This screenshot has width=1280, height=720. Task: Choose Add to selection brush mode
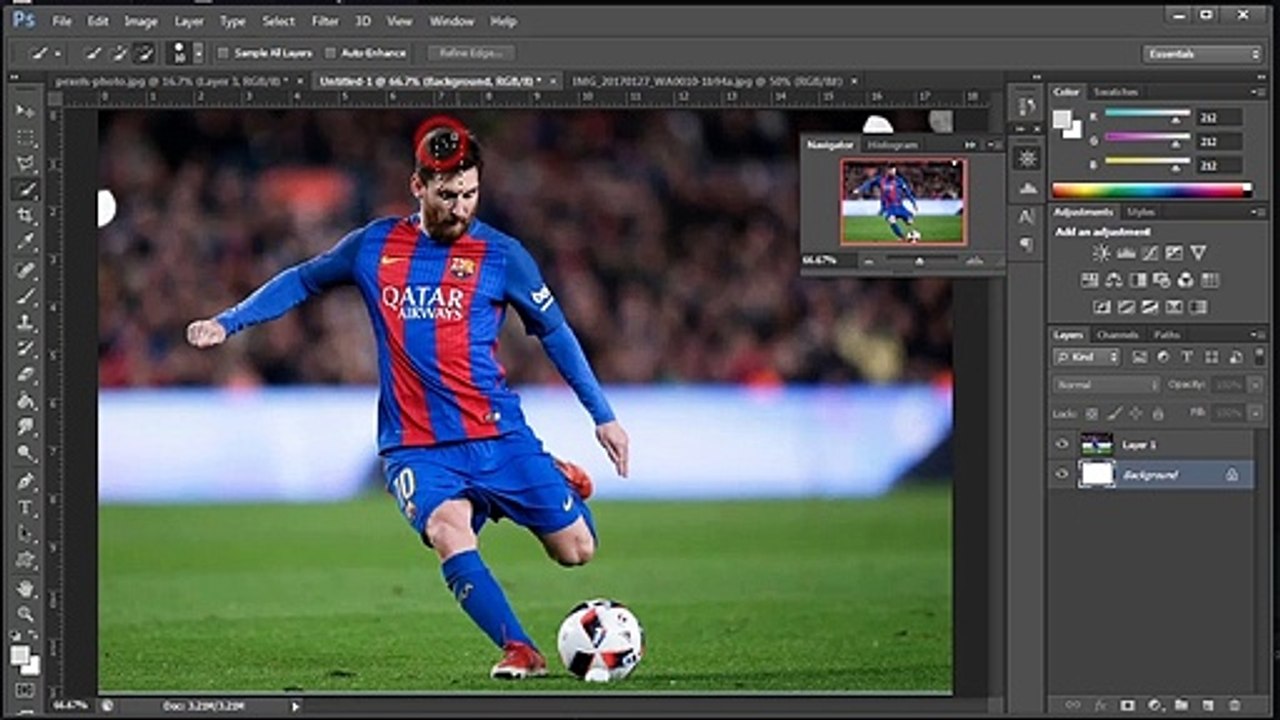(x=119, y=53)
